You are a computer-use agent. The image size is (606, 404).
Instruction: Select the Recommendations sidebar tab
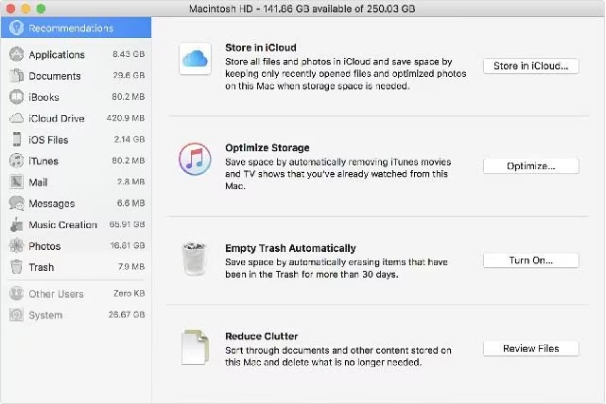pyautogui.click(x=76, y=28)
